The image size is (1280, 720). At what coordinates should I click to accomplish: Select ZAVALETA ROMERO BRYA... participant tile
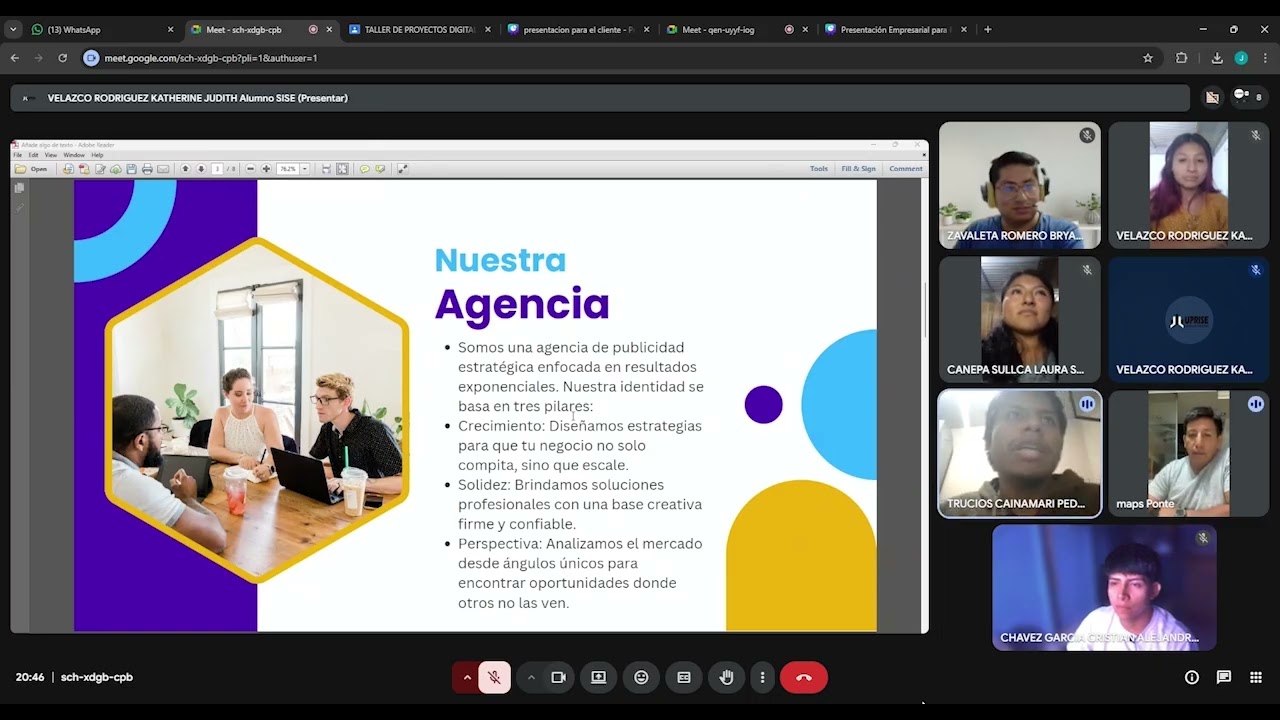(1019, 185)
